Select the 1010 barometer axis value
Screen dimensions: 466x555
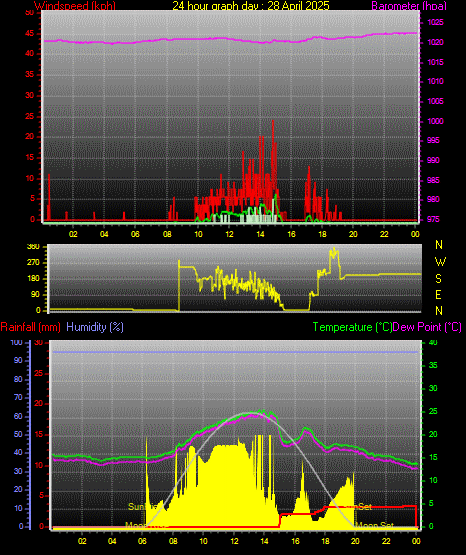435,81
